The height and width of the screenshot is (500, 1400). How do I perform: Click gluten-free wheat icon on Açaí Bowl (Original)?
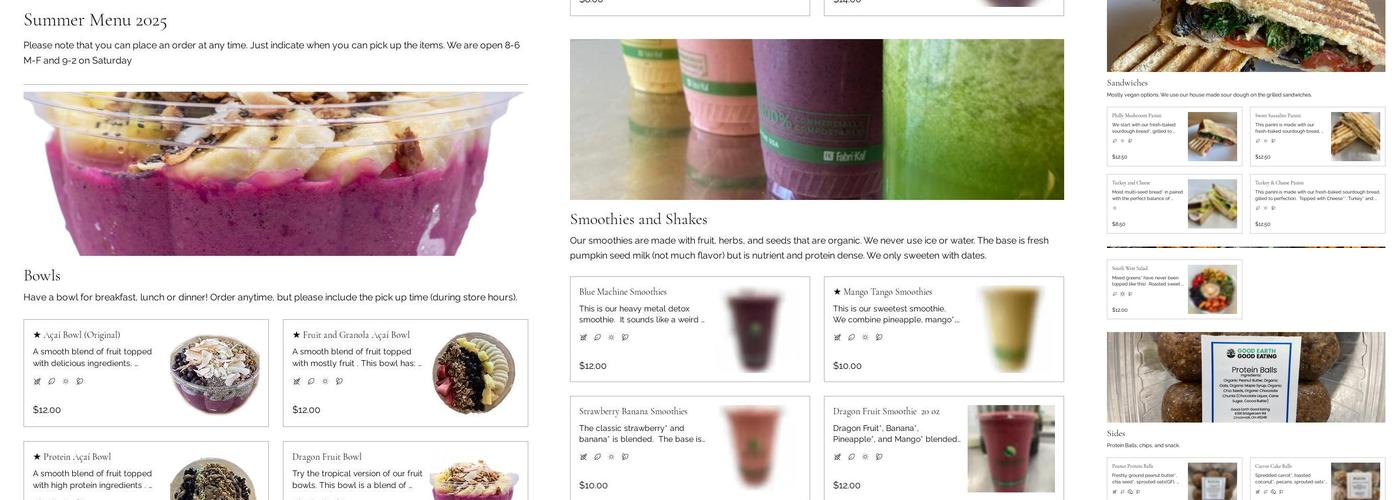tap(37, 381)
